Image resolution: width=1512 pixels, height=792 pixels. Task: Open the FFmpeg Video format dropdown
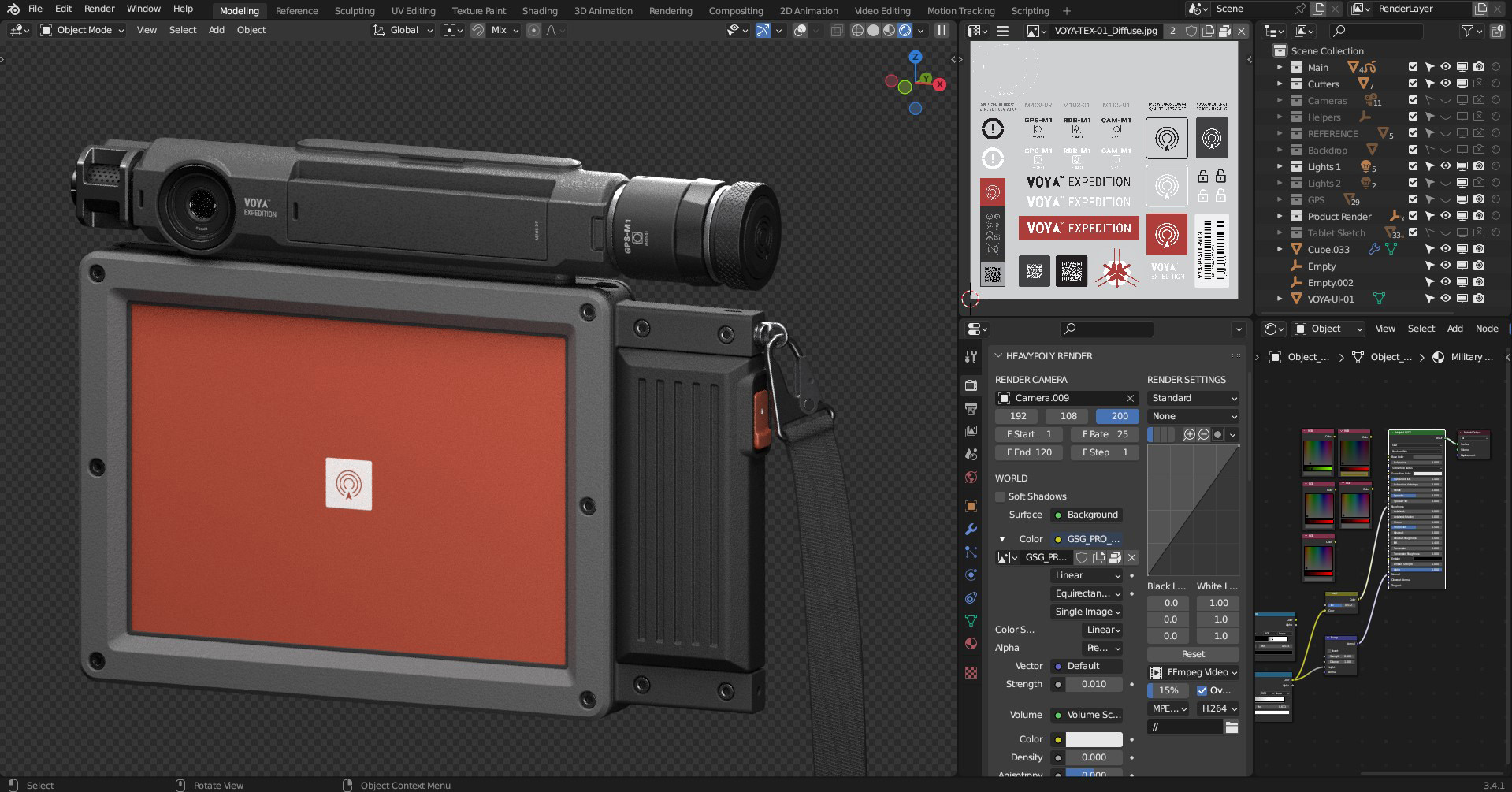tap(1193, 672)
